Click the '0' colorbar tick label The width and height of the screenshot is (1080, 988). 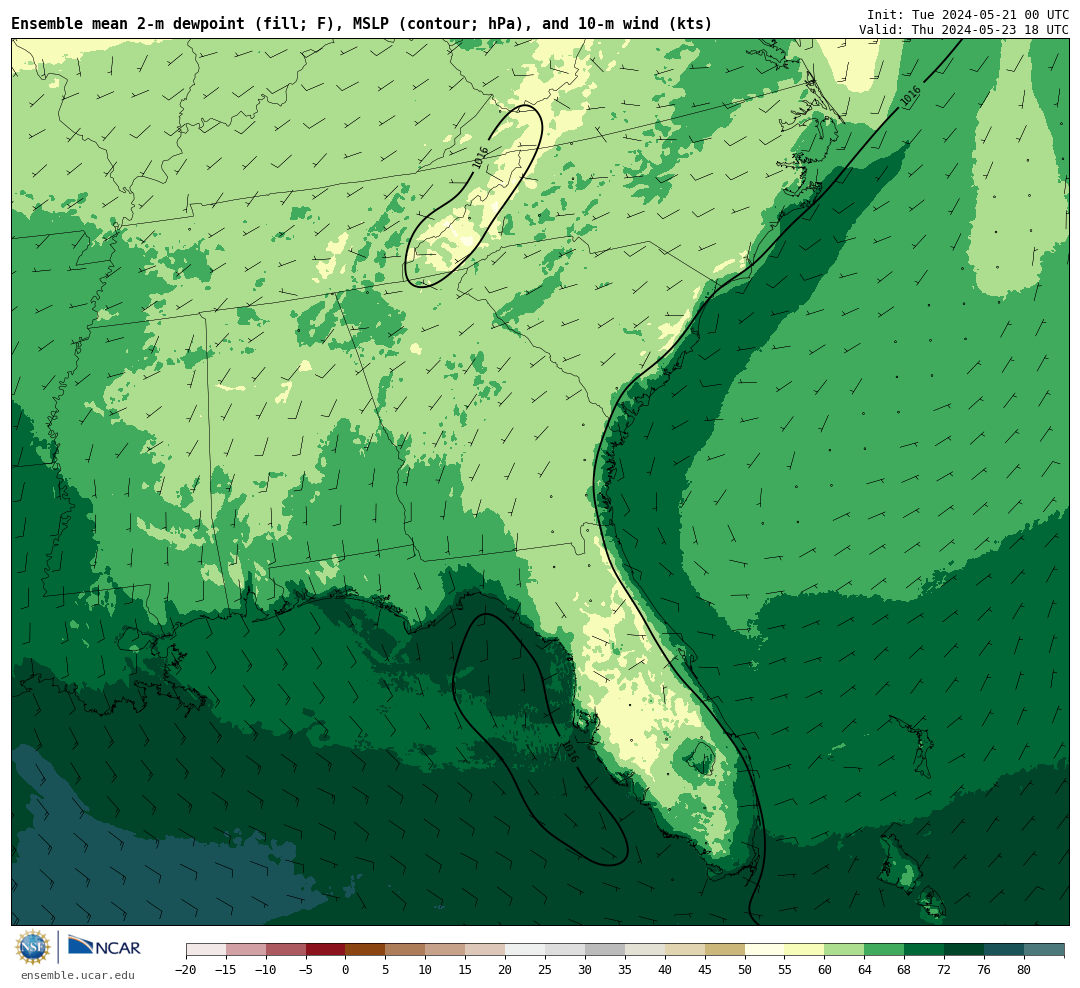click(x=346, y=969)
